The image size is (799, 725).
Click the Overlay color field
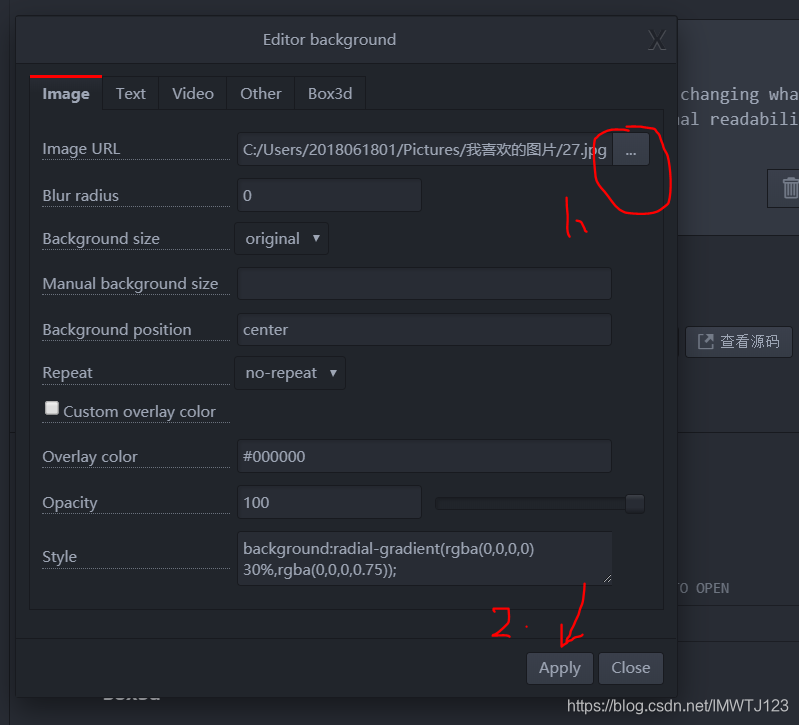point(424,456)
